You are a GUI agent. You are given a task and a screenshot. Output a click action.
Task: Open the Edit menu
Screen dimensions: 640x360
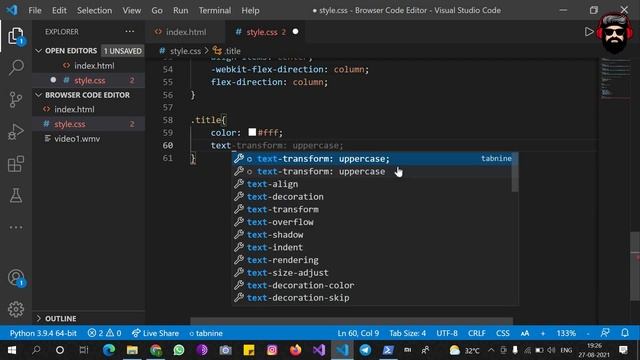coord(59,10)
